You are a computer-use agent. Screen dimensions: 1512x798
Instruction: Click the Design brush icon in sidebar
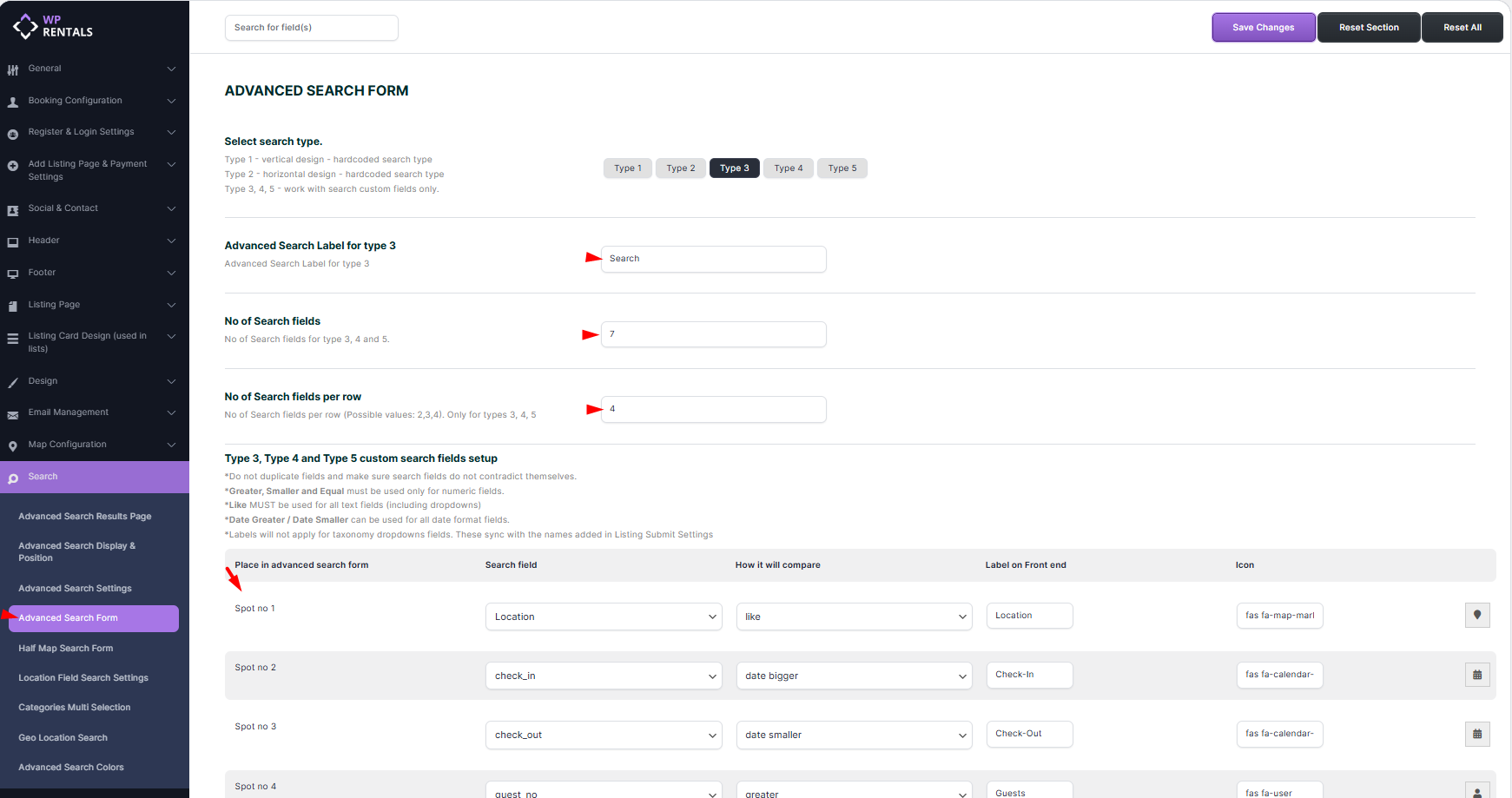pyautogui.click(x=13, y=382)
